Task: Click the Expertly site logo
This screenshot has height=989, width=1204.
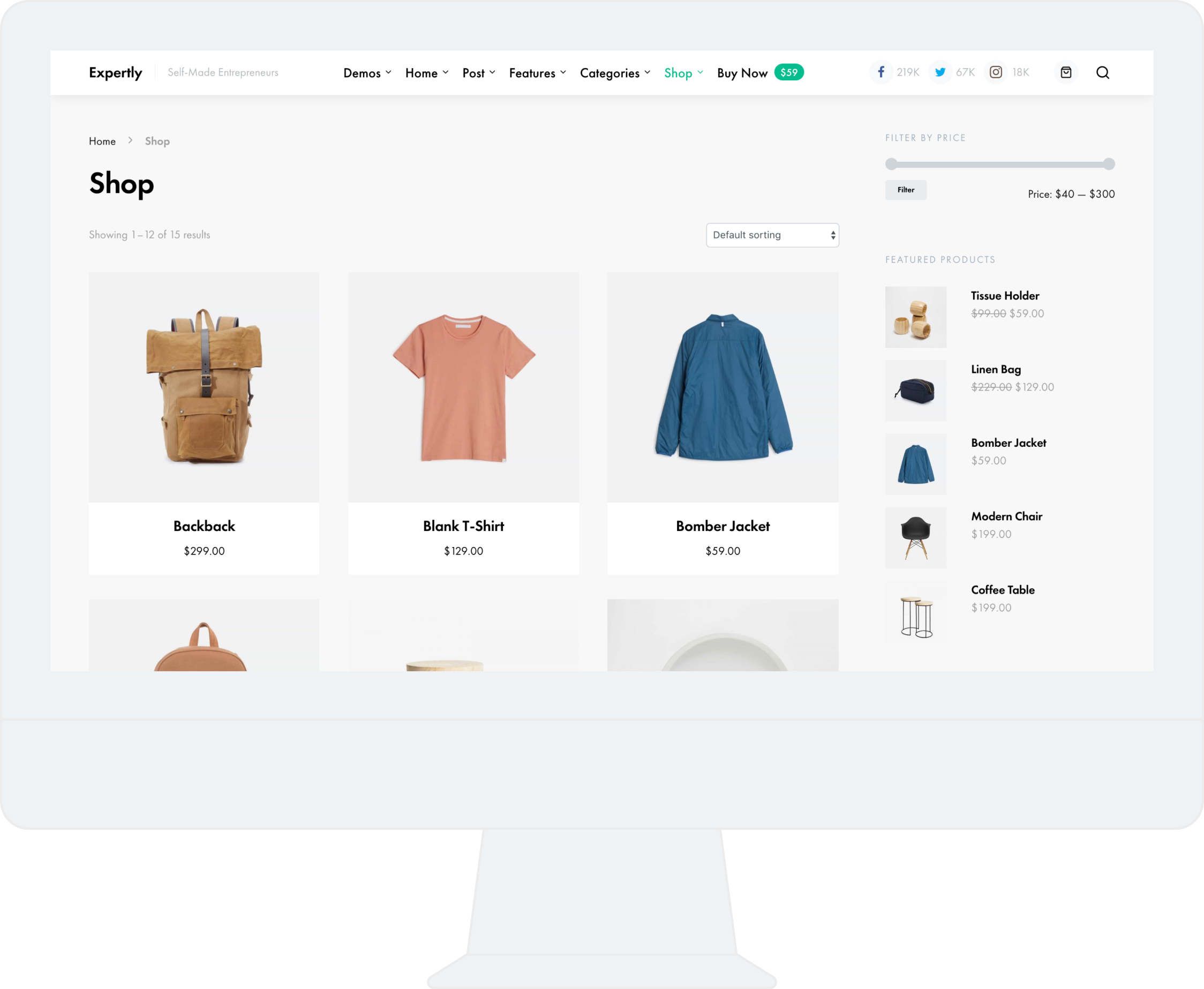Action: [116, 72]
